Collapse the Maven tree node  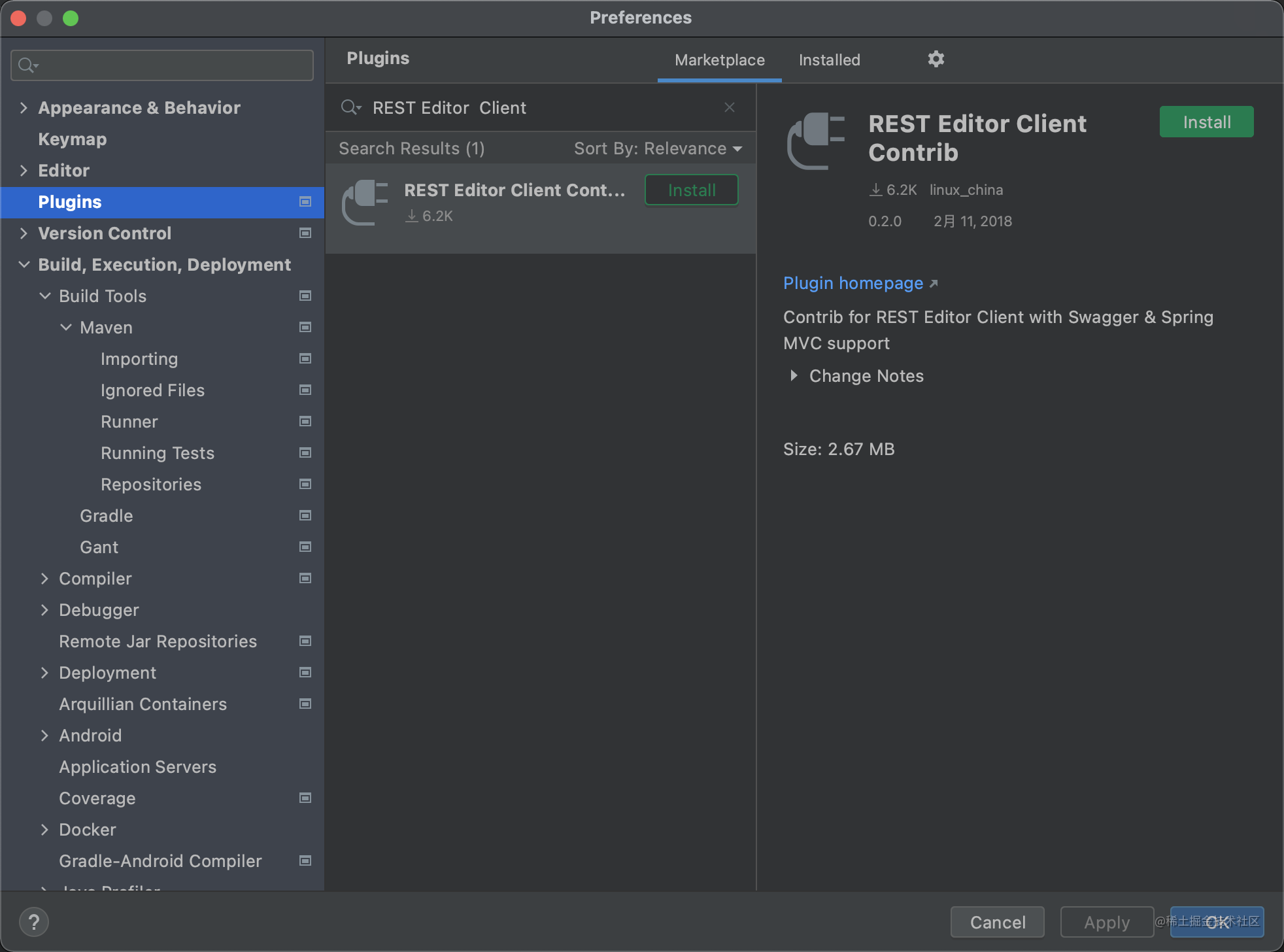[65, 327]
